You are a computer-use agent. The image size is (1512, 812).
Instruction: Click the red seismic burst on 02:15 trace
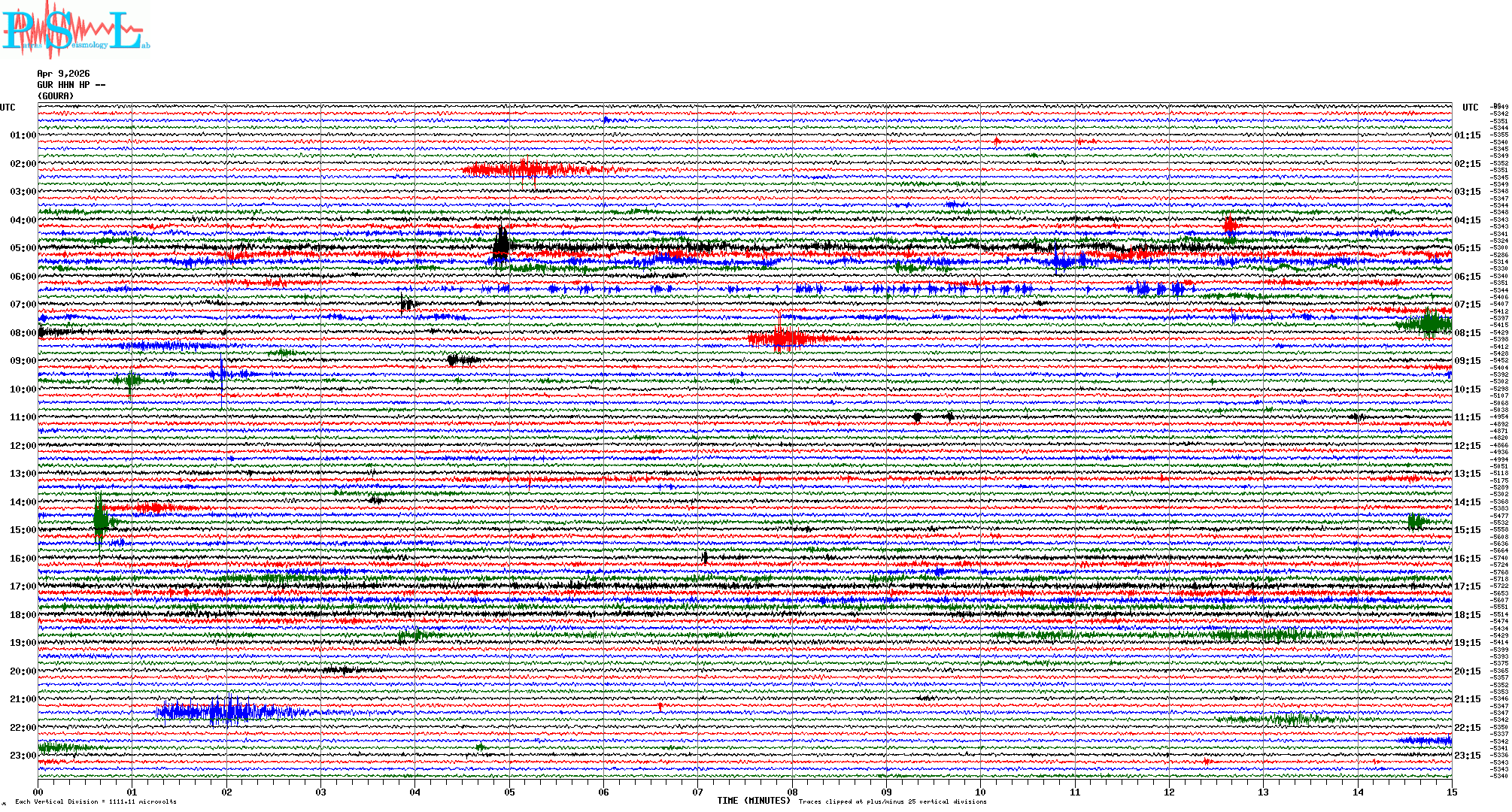527,169
